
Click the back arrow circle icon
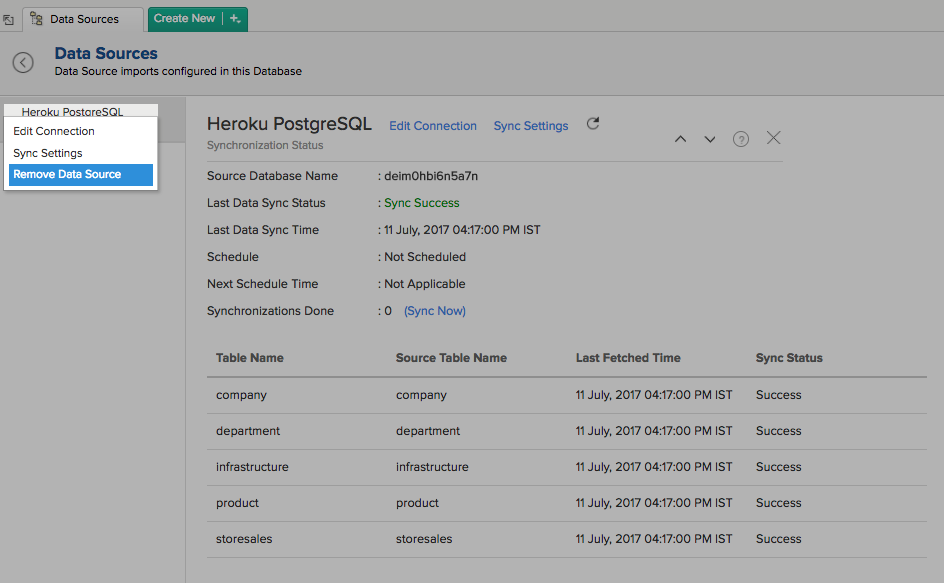point(23,62)
